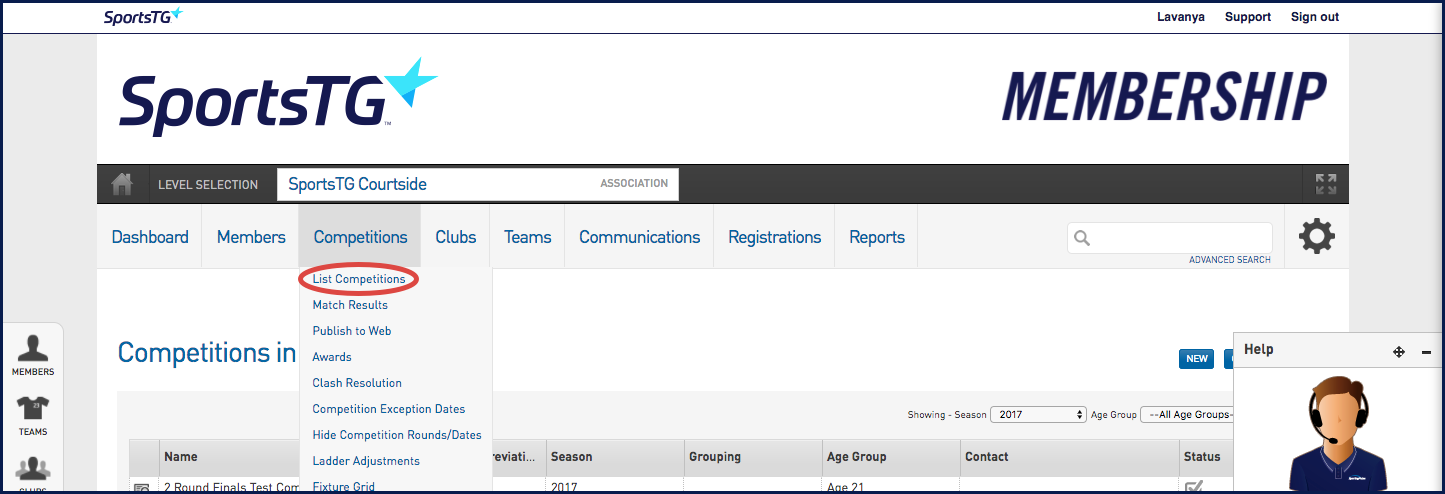The image size is (1445, 494).
Task: Open the SportsTG Courtside level selector
Action: (x=478, y=184)
